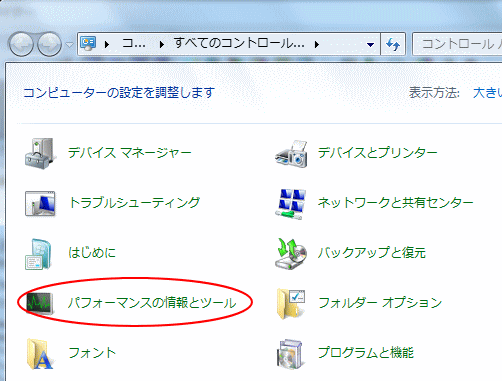Open the デバイス マネージャー toolbox icon
The image size is (502, 381).
click(39, 153)
